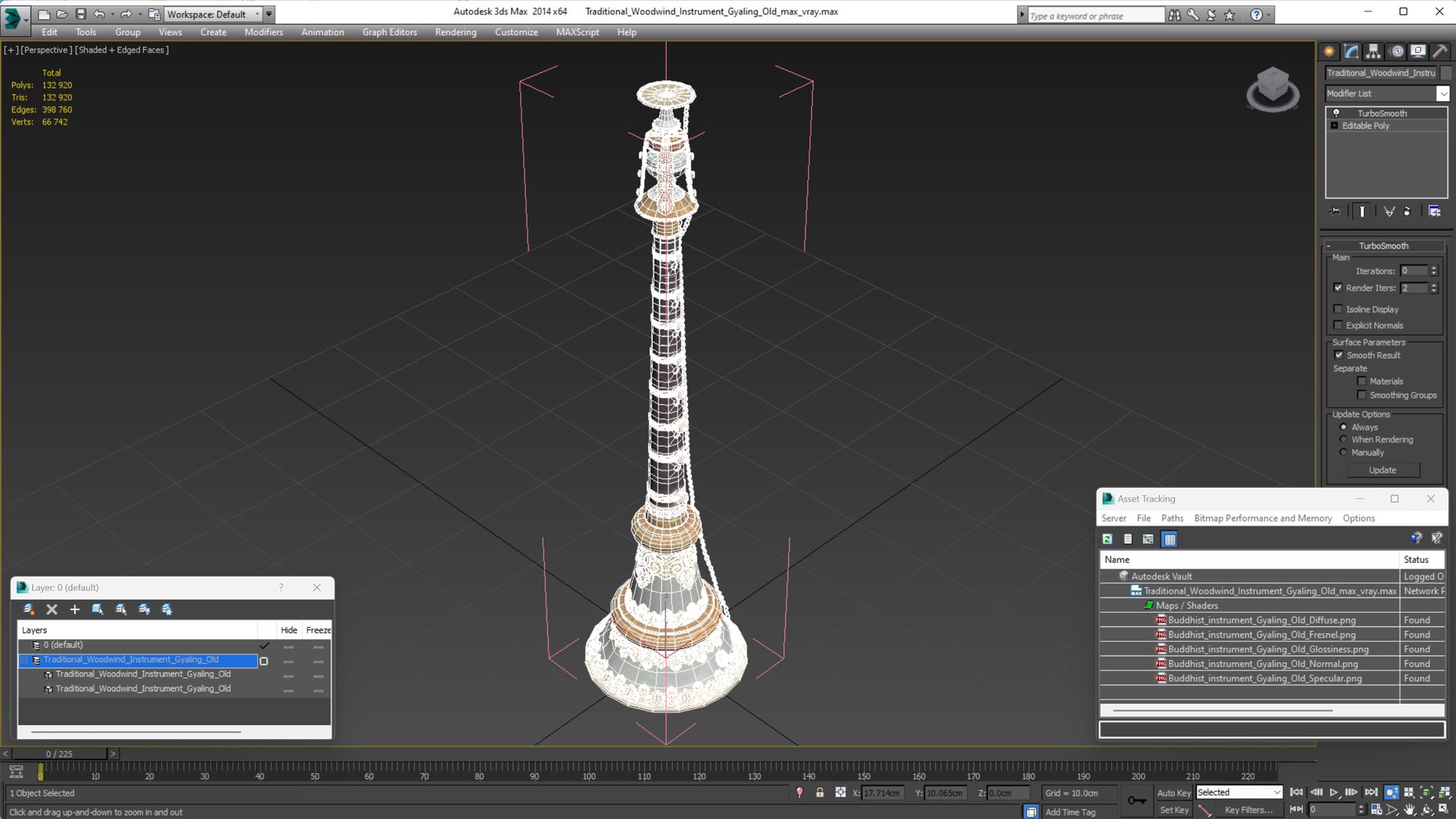Open the Utilities hammer panel tab
The height and width of the screenshot is (819, 1456).
click(x=1440, y=52)
